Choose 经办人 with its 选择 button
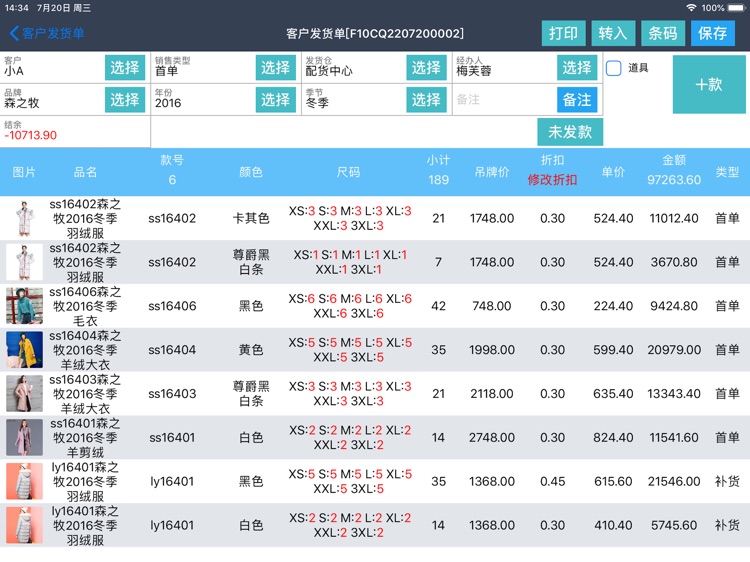 pos(577,67)
